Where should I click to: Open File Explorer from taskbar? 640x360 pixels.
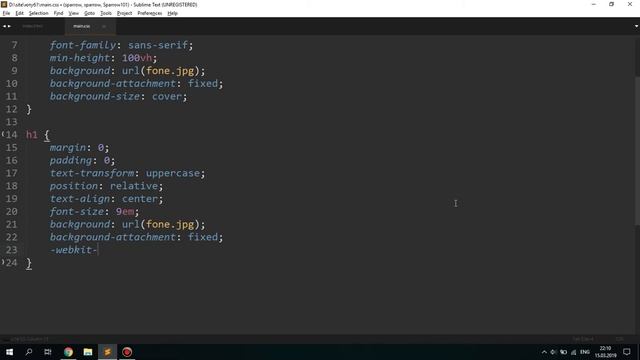coord(88,352)
